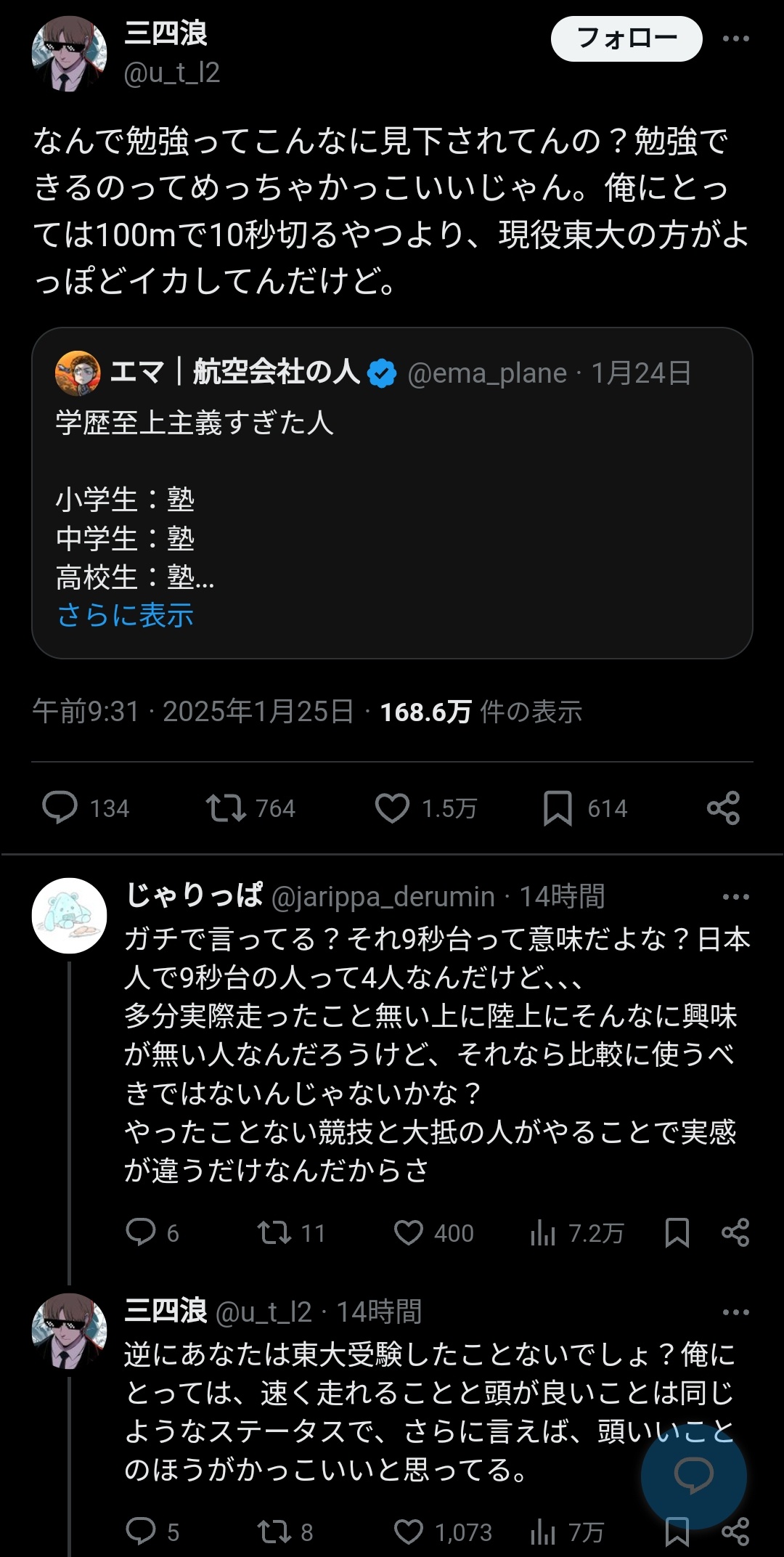Follow 三四浪 with the フォロー button

tap(626, 38)
